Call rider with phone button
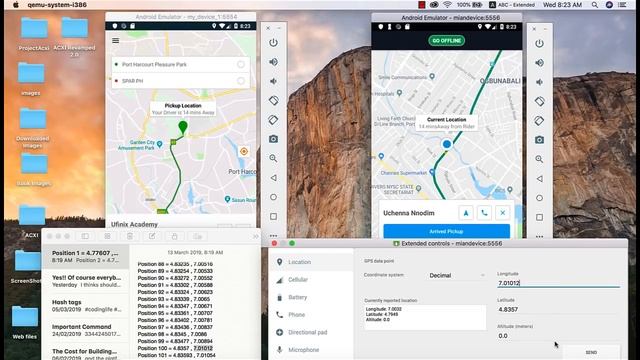Viewport: 640px width, 360px height. tap(484, 213)
